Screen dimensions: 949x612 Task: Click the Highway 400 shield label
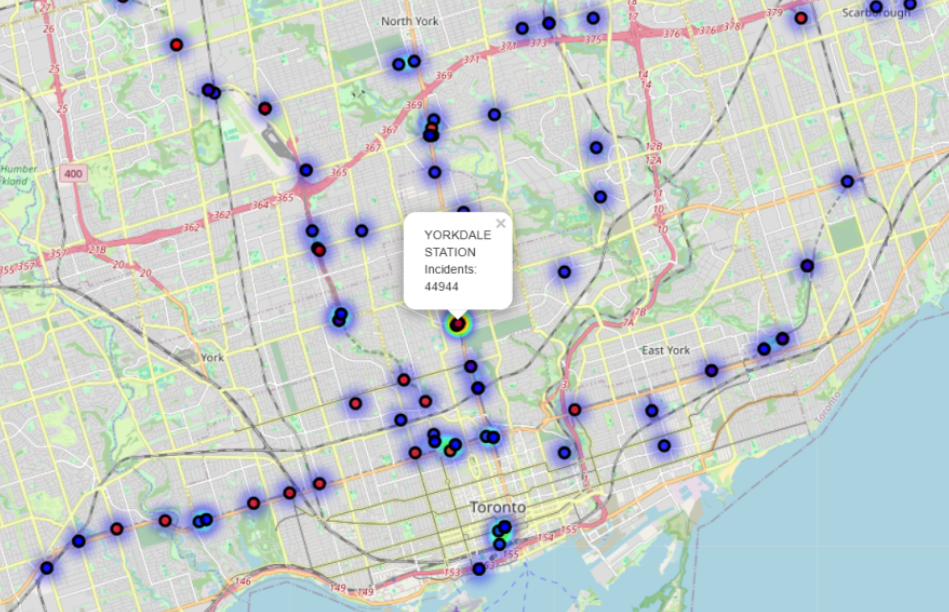point(73,174)
